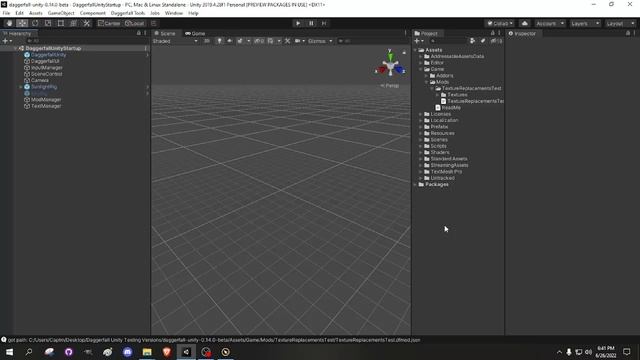Select the Hand tool in the toolbar
This screenshot has height=360, width=640.
click(x=9, y=23)
